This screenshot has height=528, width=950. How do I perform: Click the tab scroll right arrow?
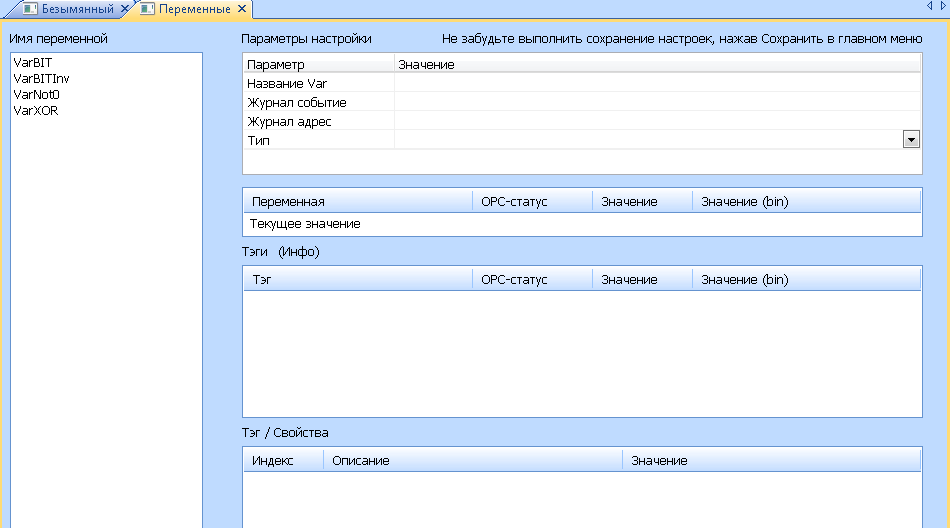click(x=942, y=7)
